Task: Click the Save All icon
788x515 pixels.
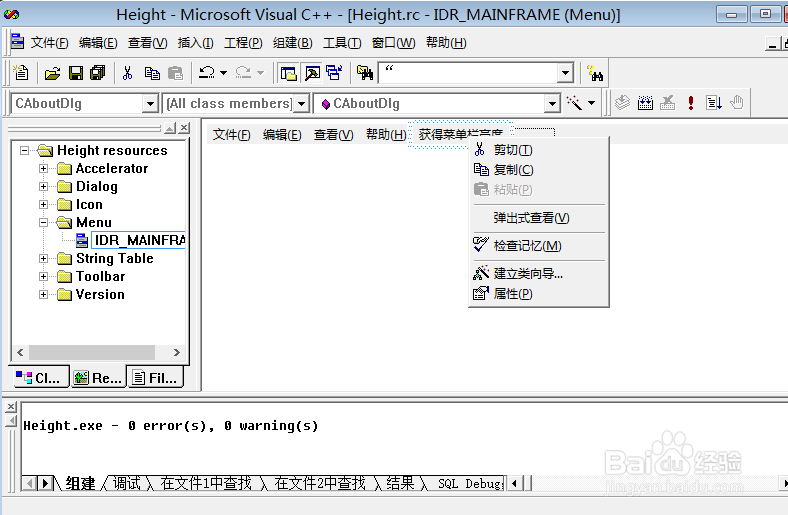Action: click(x=97, y=73)
